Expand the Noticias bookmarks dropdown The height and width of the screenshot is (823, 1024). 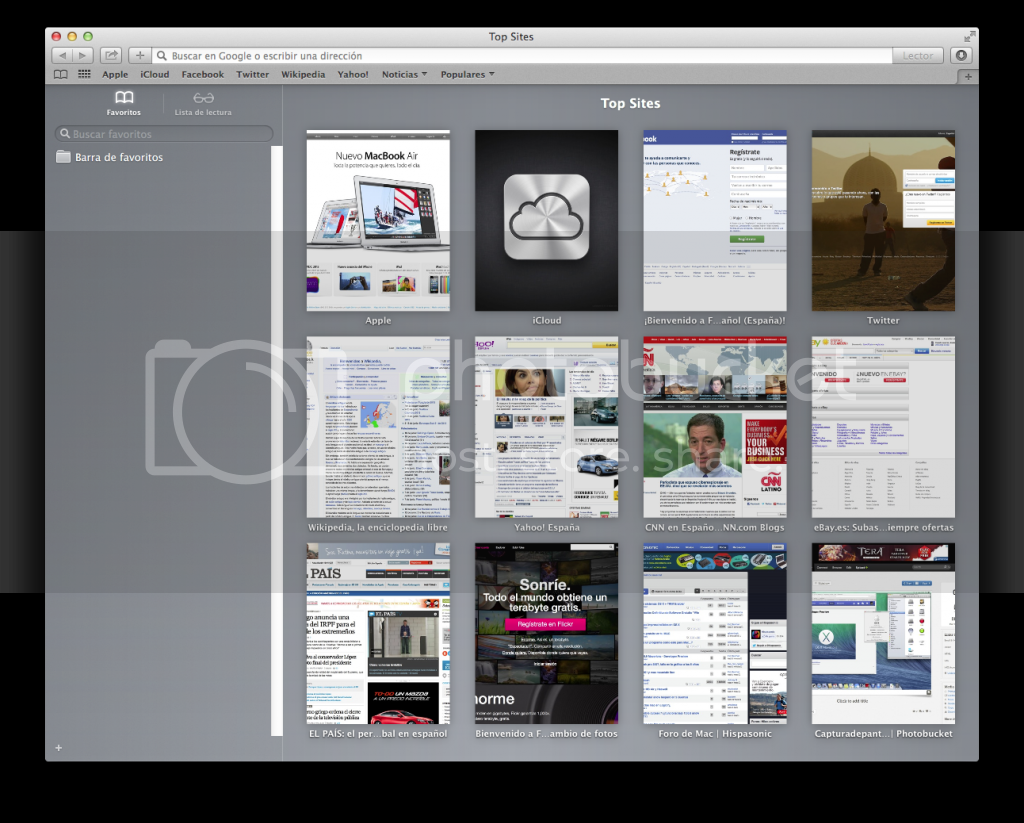click(x=404, y=74)
